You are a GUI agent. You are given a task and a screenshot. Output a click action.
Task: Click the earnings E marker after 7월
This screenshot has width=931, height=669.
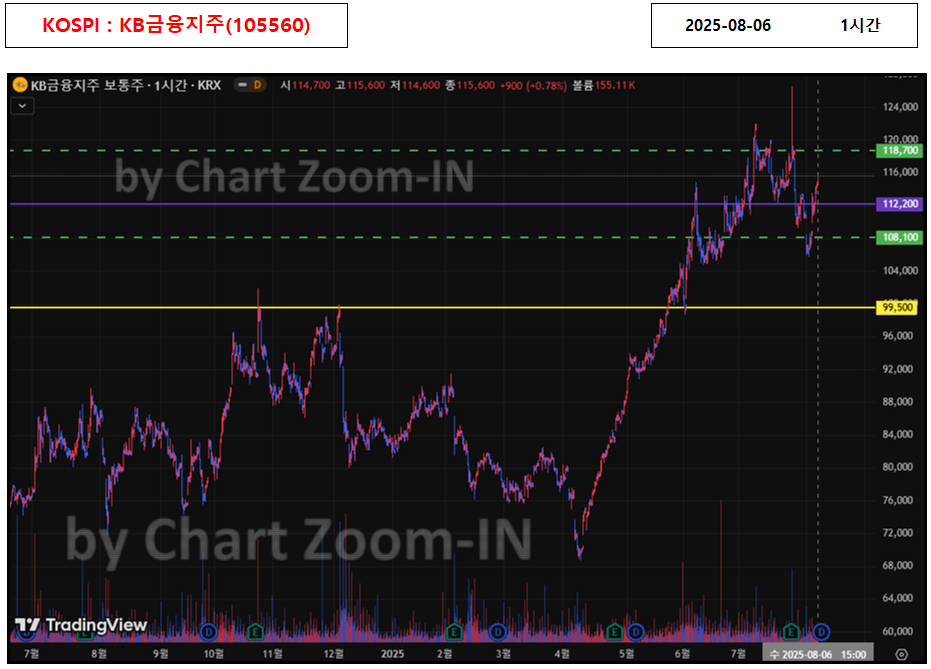pyautogui.click(x=791, y=632)
